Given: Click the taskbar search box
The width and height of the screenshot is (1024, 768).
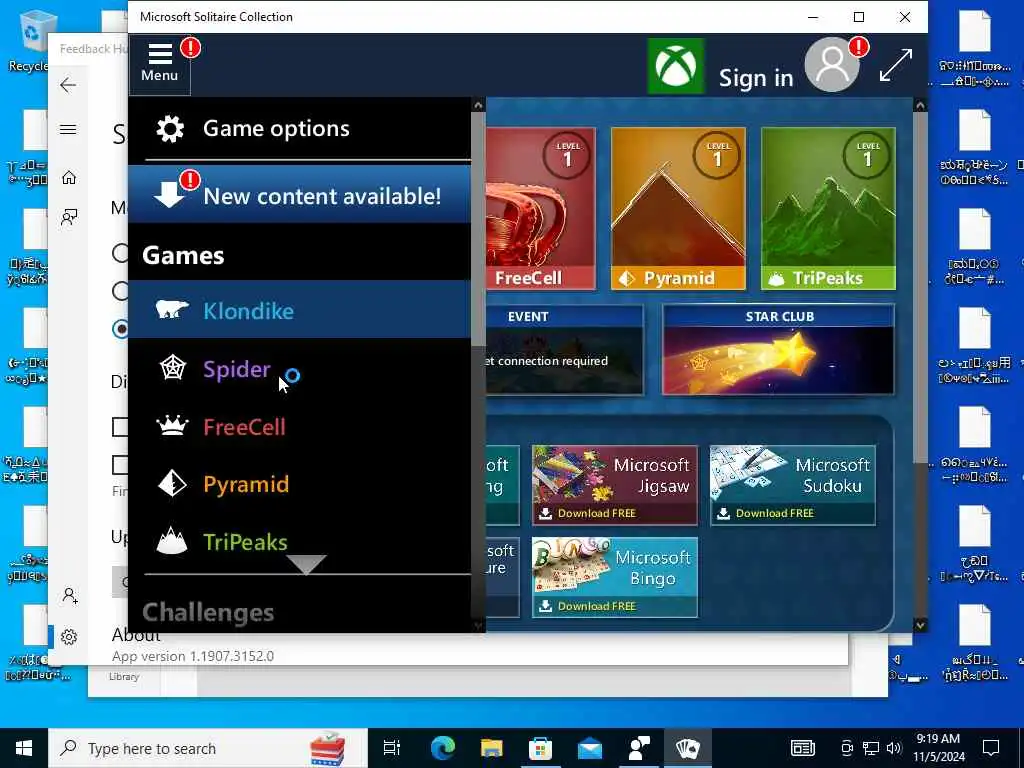Looking at the screenshot, I should point(208,748).
